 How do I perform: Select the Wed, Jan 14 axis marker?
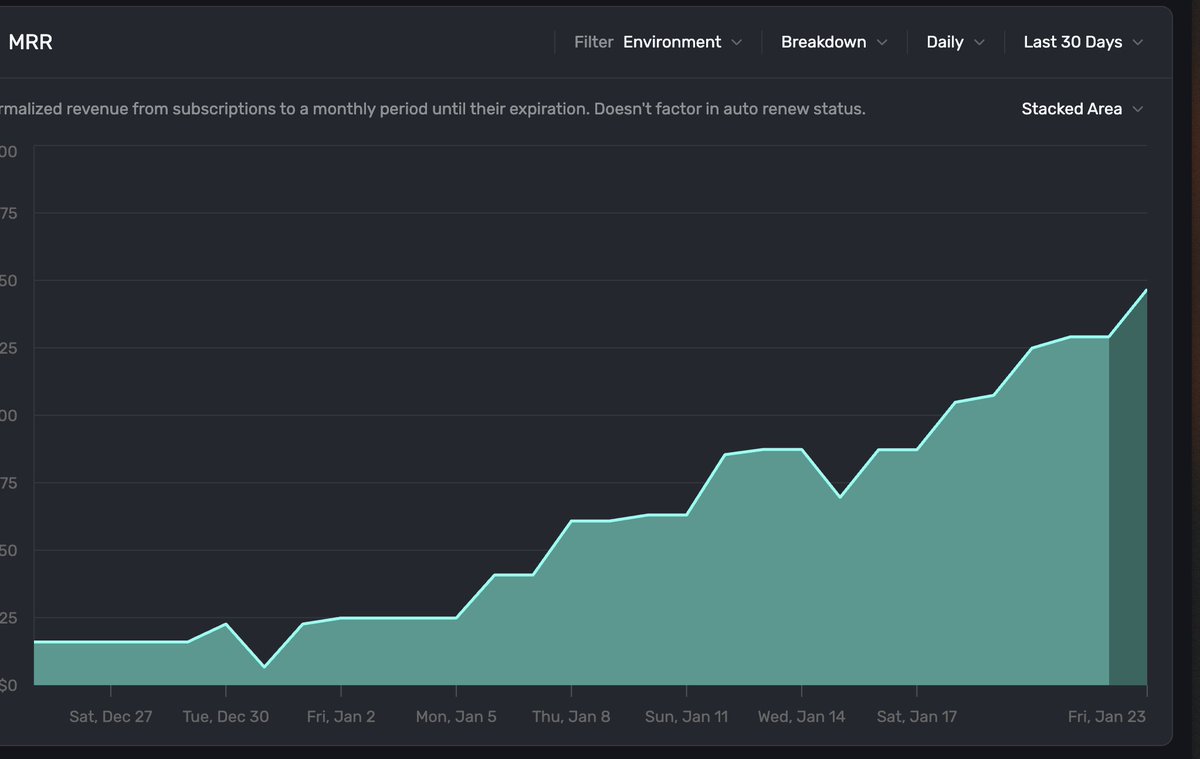coord(801,716)
